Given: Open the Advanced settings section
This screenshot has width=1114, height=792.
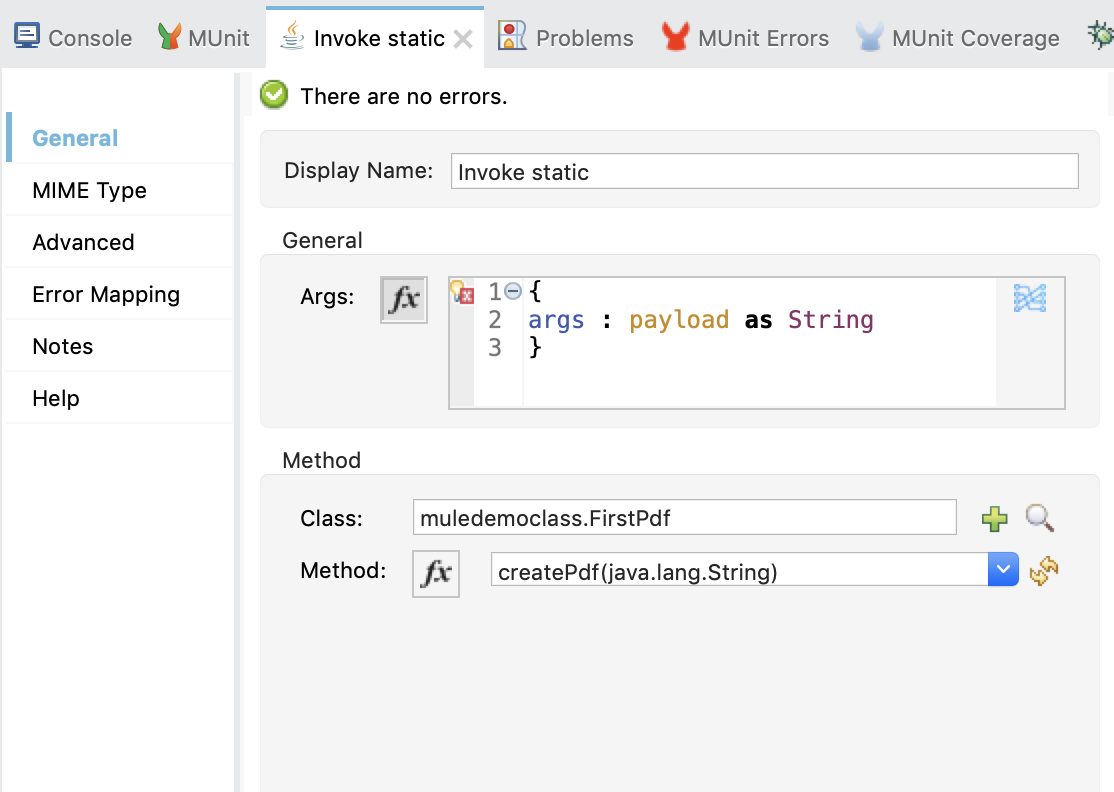Looking at the screenshot, I should 83,242.
